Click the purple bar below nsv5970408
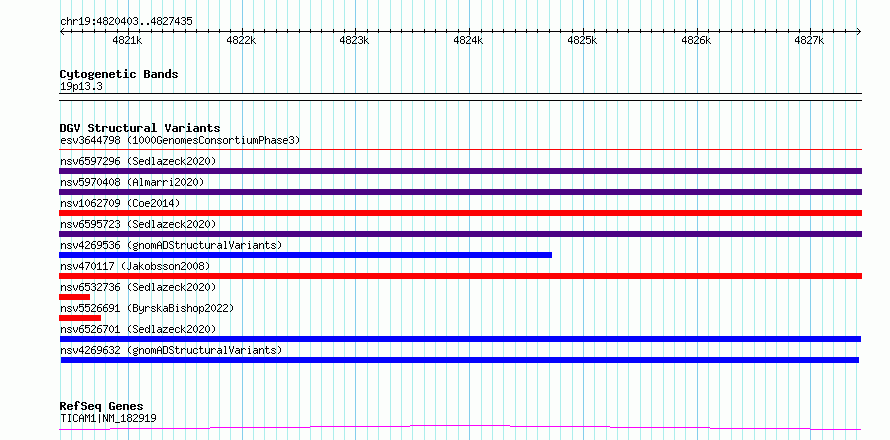This screenshot has width=890, height=440. click(460, 192)
